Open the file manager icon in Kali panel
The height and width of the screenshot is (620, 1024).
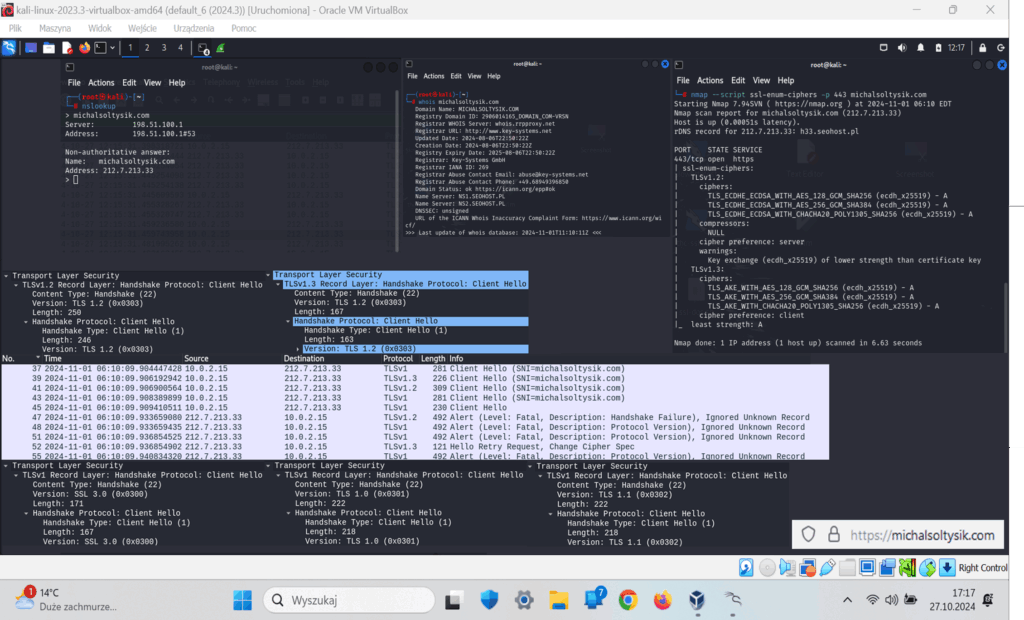(x=49, y=48)
